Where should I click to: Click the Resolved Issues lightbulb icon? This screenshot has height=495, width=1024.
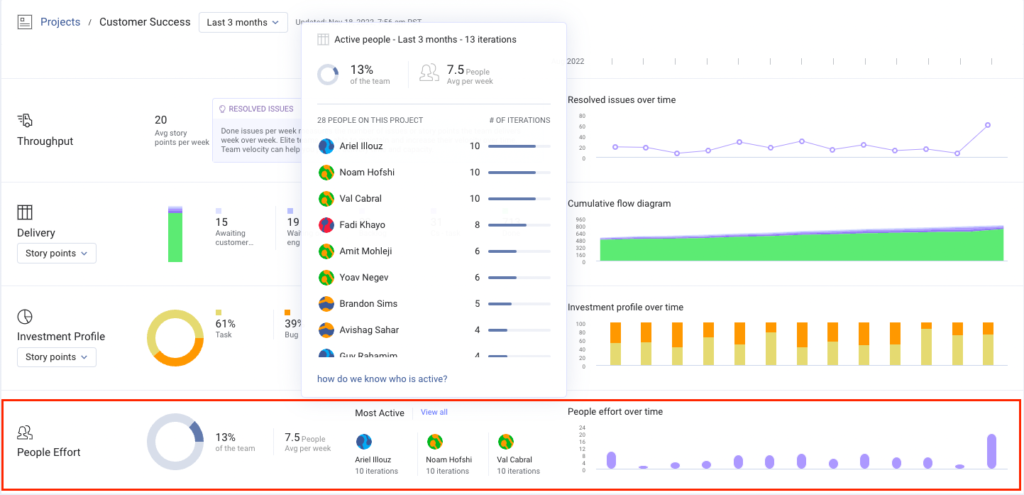coord(222,109)
